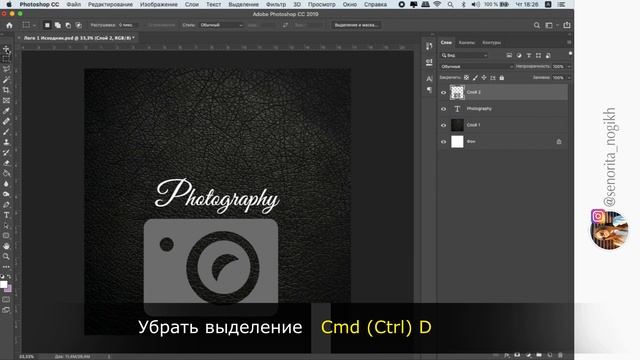640x360 pixels.
Task: Select the Pen tool
Action: pos(6,204)
